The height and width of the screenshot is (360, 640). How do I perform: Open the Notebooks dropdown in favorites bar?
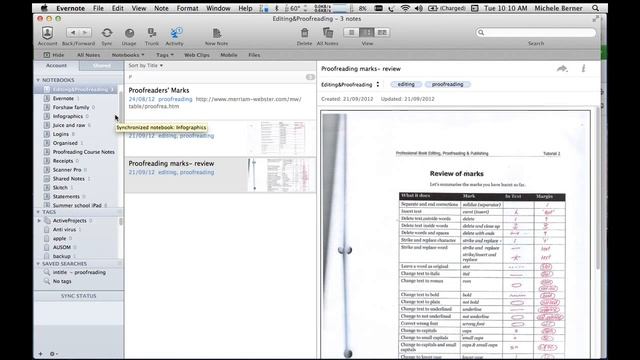(x=128, y=55)
